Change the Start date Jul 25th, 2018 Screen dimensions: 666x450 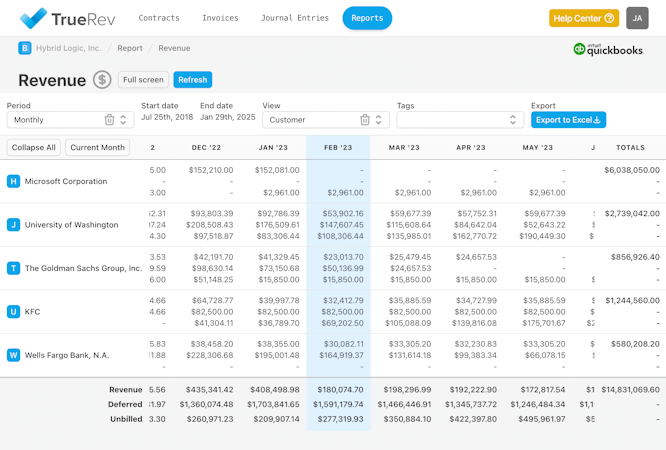tap(167, 117)
